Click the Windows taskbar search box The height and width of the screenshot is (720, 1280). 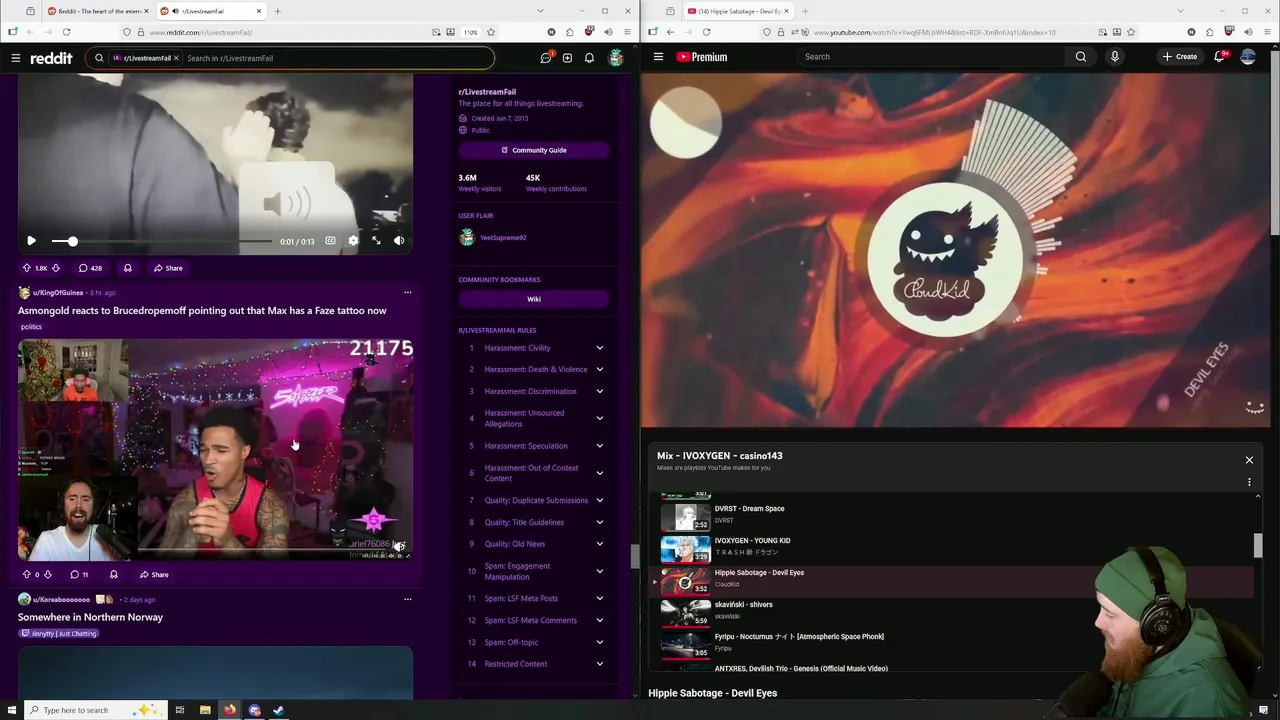click(x=95, y=710)
